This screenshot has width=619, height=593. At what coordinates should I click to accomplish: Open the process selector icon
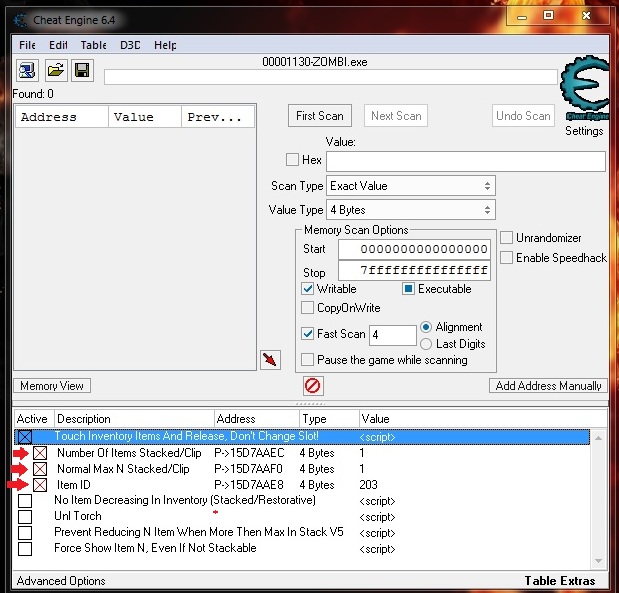(27, 71)
